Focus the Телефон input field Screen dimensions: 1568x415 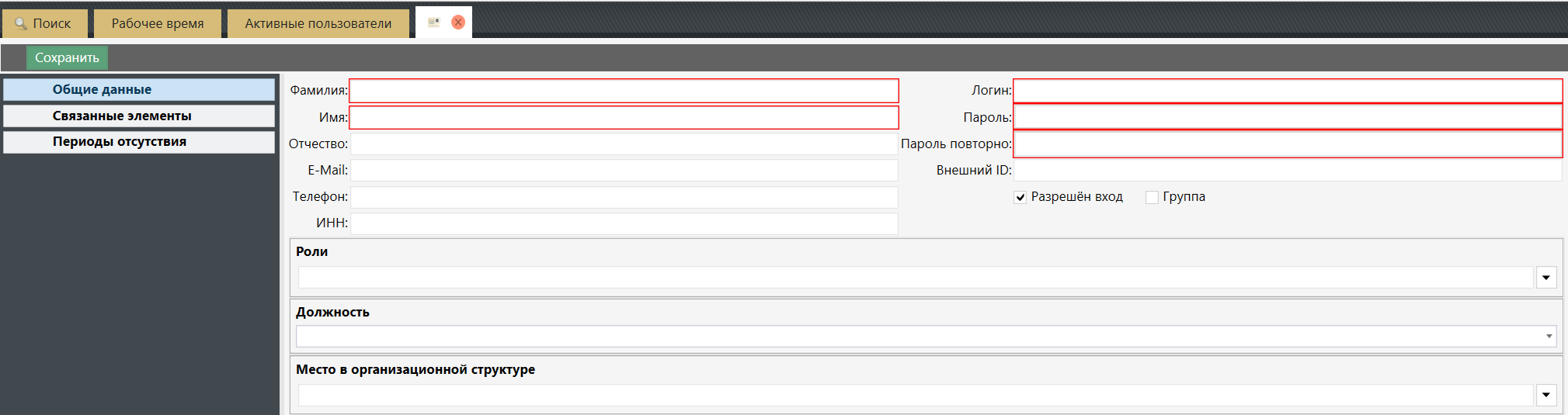624,197
